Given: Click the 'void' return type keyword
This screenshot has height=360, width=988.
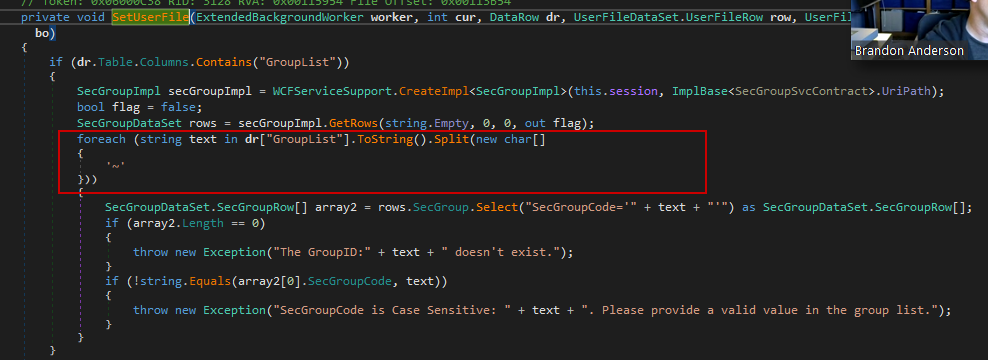Looking at the screenshot, I should (x=91, y=18).
